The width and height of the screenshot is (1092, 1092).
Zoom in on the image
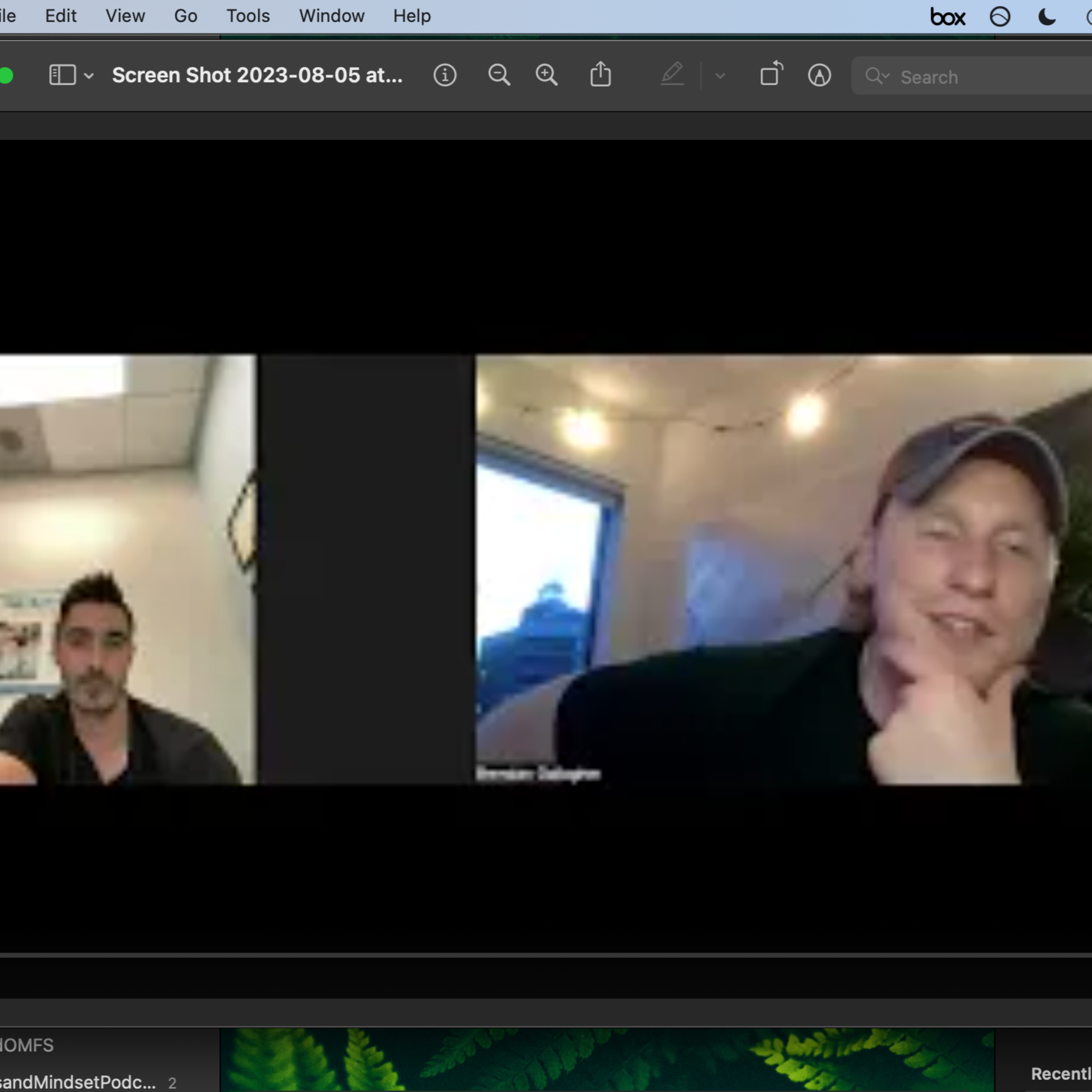547,75
